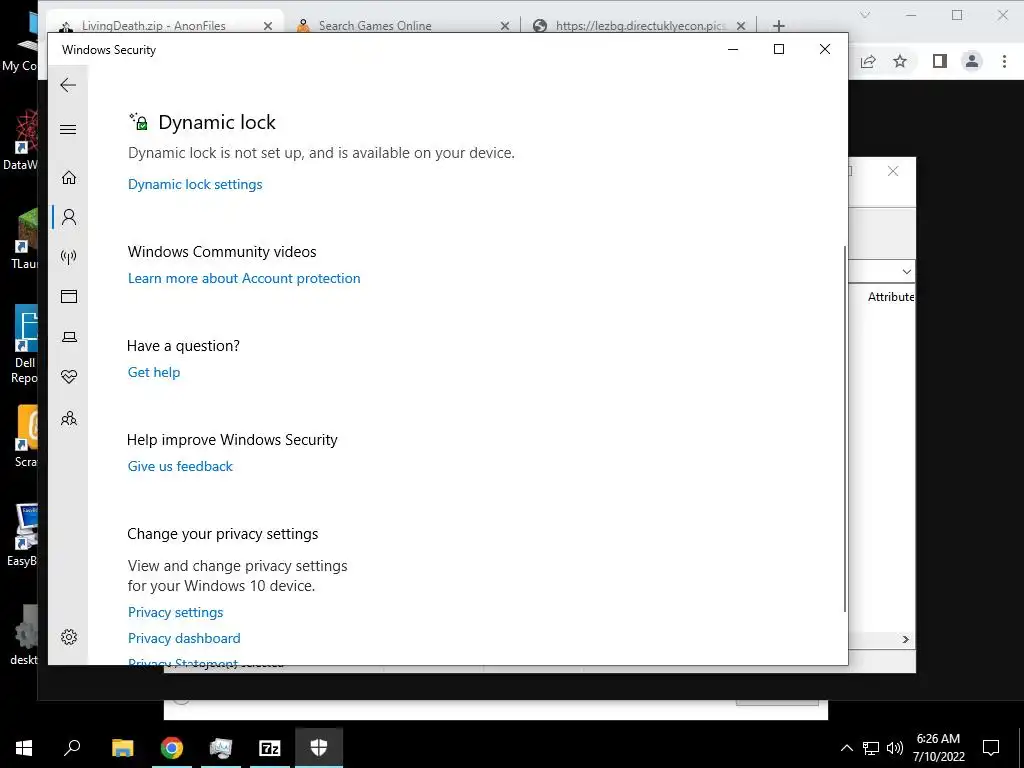The width and height of the screenshot is (1024, 768).
Task: Open the notification center icon
Action: pyautogui.click(x=991, y=748)
